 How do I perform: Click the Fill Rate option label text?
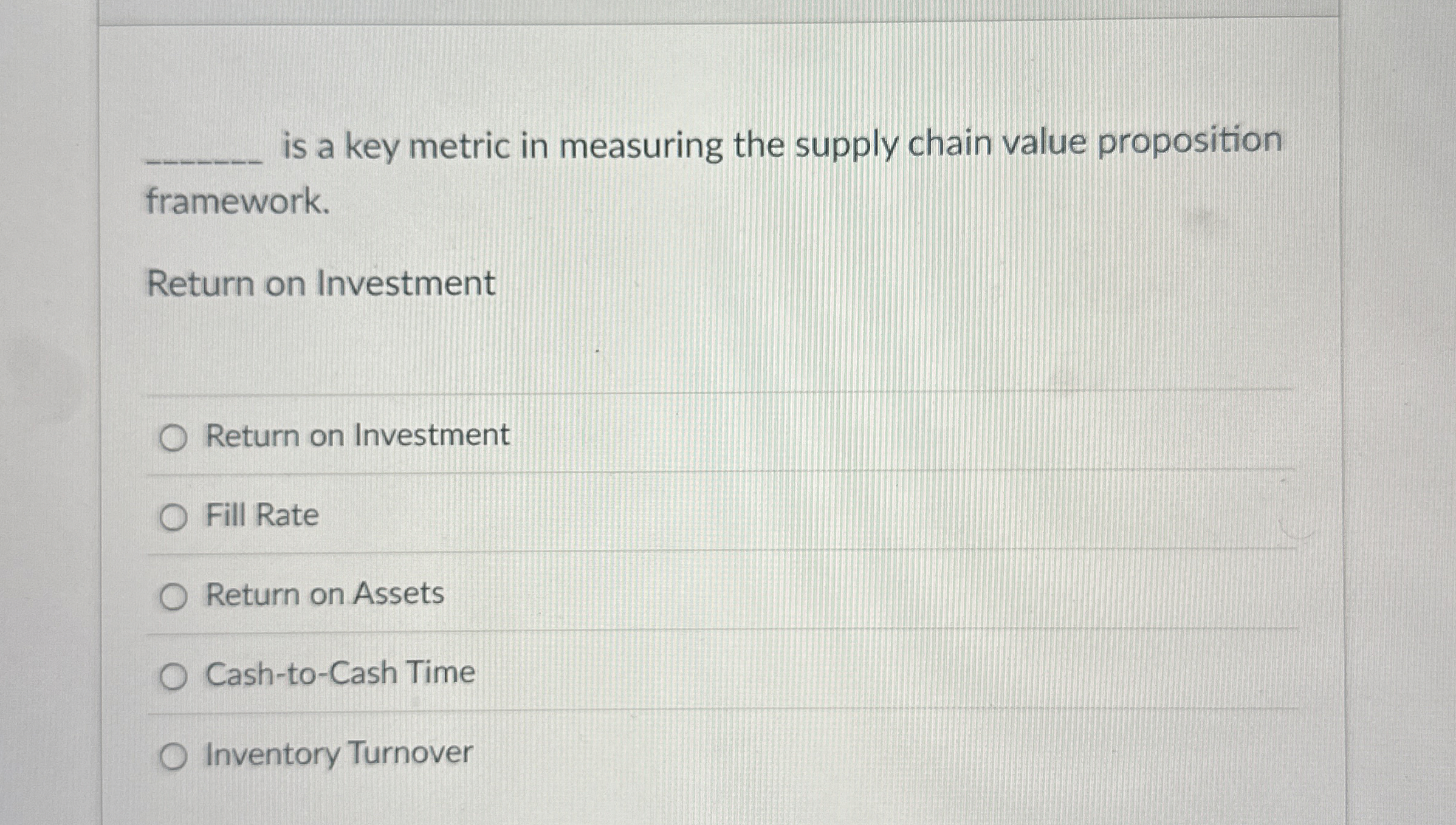tap(262, 515)
